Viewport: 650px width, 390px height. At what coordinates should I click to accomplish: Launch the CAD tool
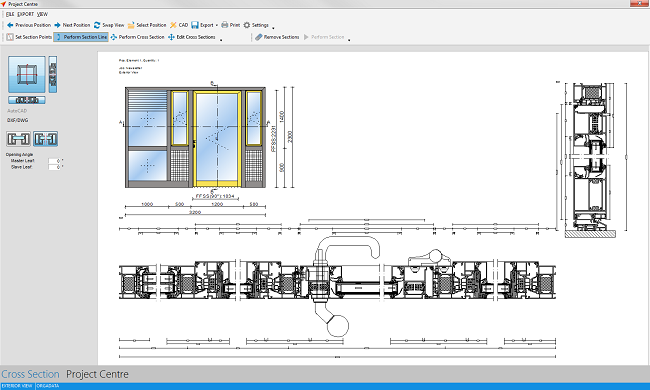pos(179,25)
